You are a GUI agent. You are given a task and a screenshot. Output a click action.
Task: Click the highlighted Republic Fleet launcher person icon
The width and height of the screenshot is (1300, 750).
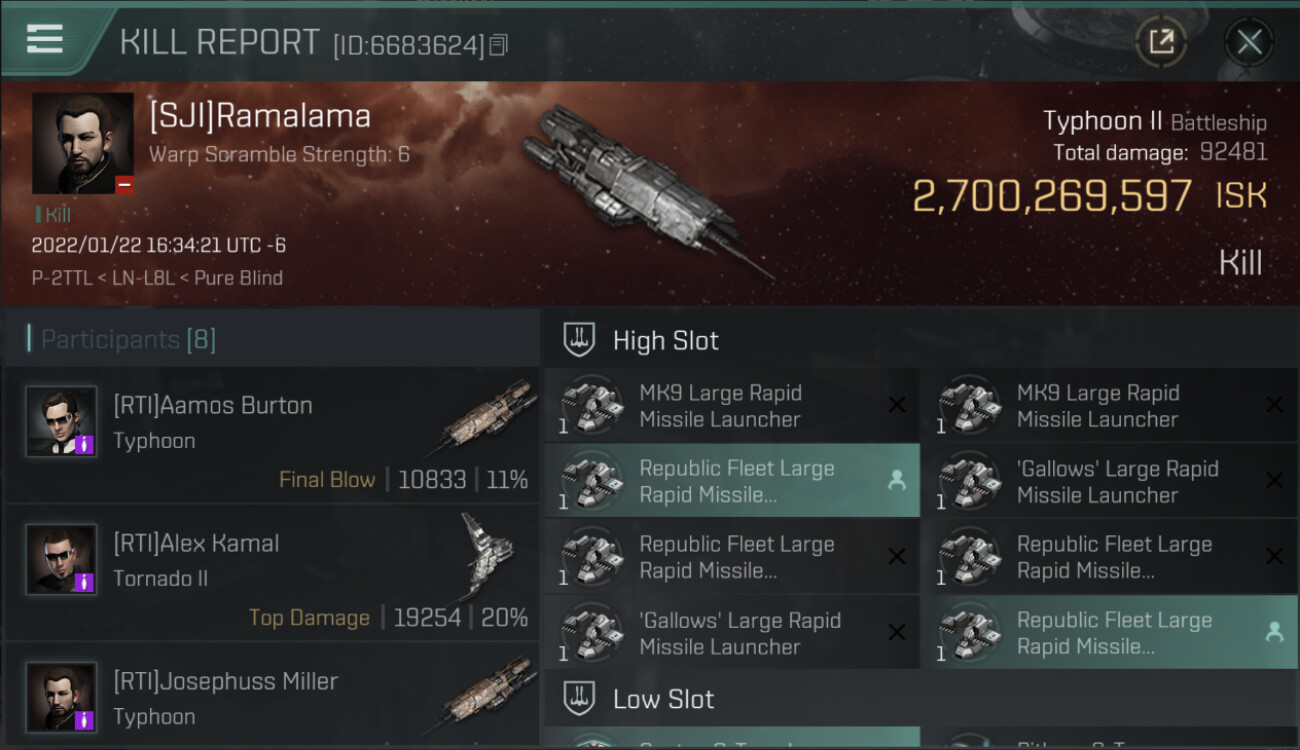(897, 481)
